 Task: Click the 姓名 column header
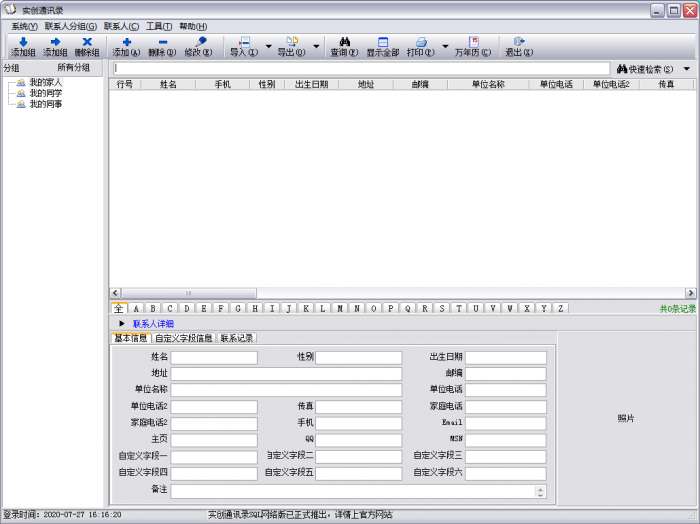pyautogui.click(x=168, y=85)
